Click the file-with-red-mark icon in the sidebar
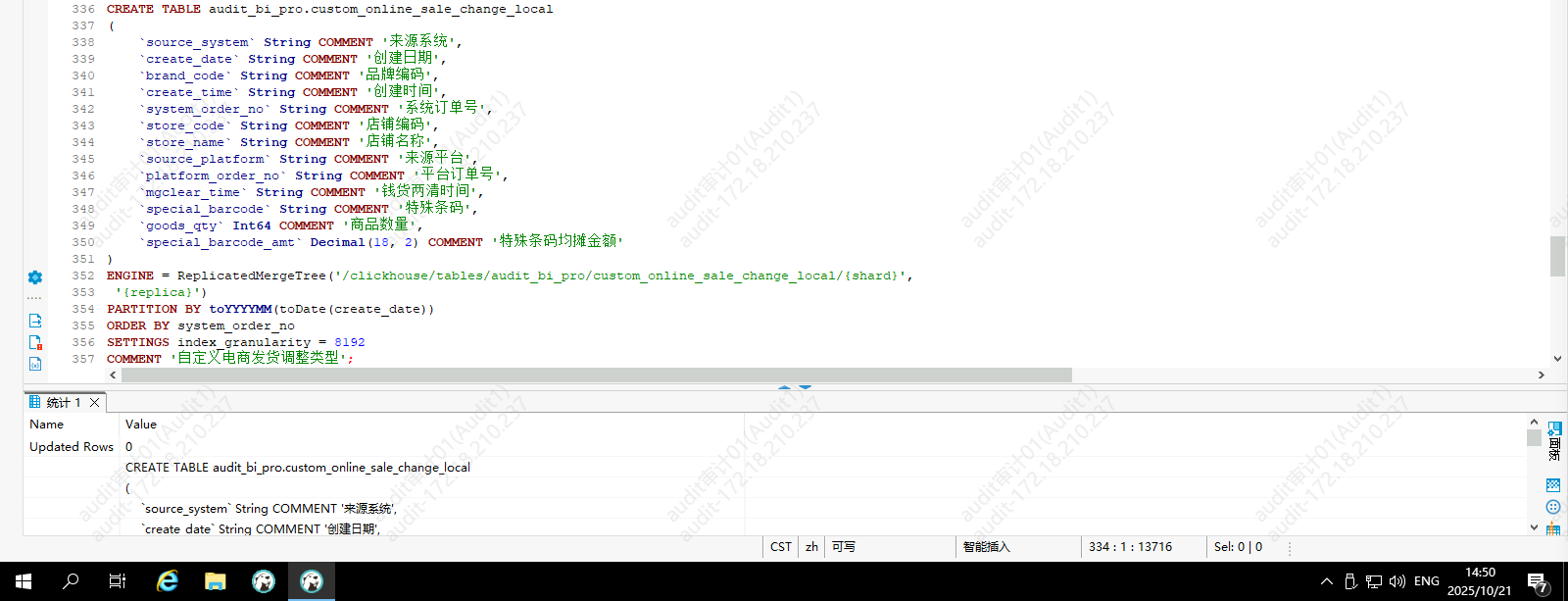This screenshot has height=601, width=1568. click(35, 342)
